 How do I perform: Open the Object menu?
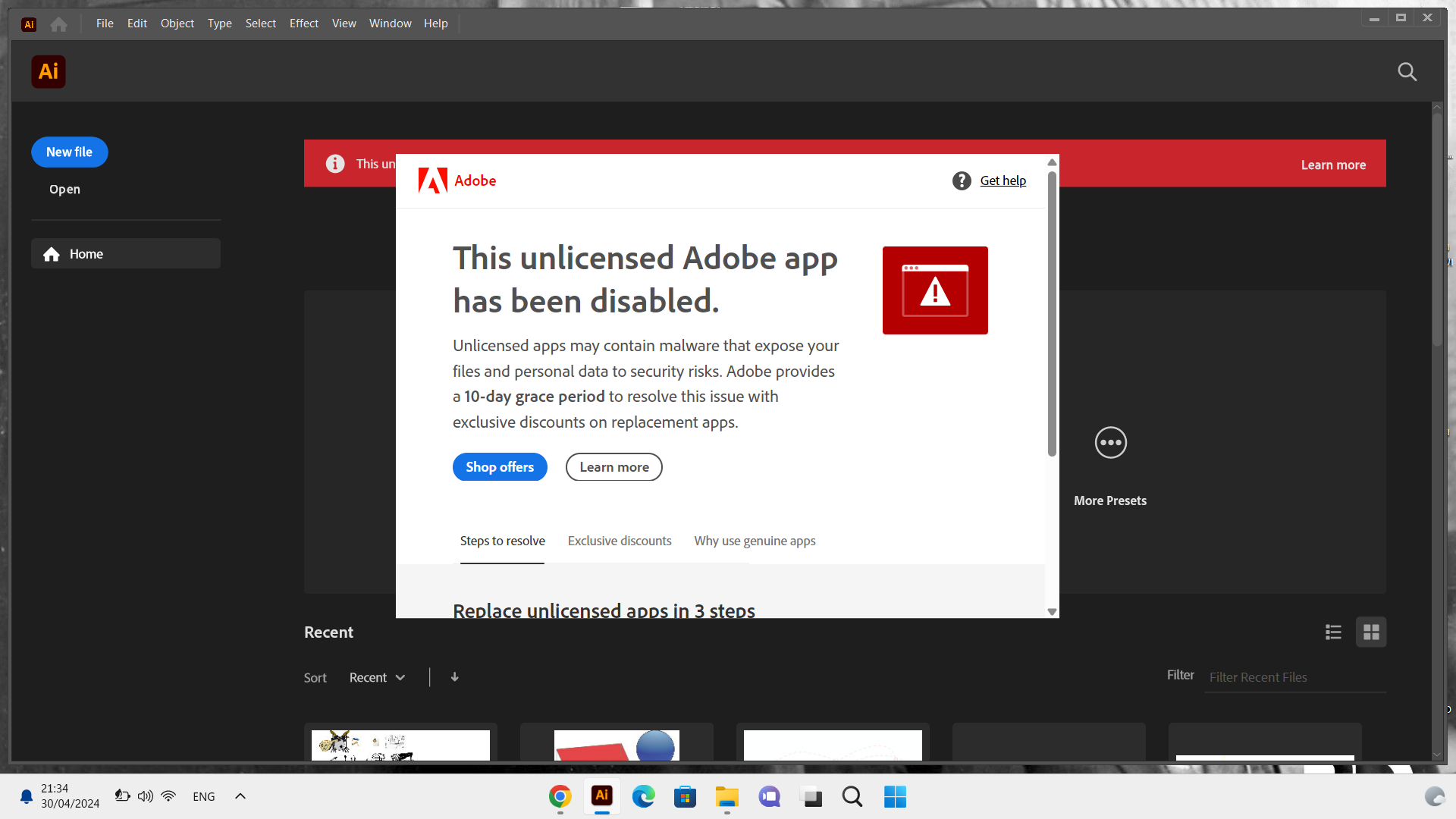click(177, 24)
